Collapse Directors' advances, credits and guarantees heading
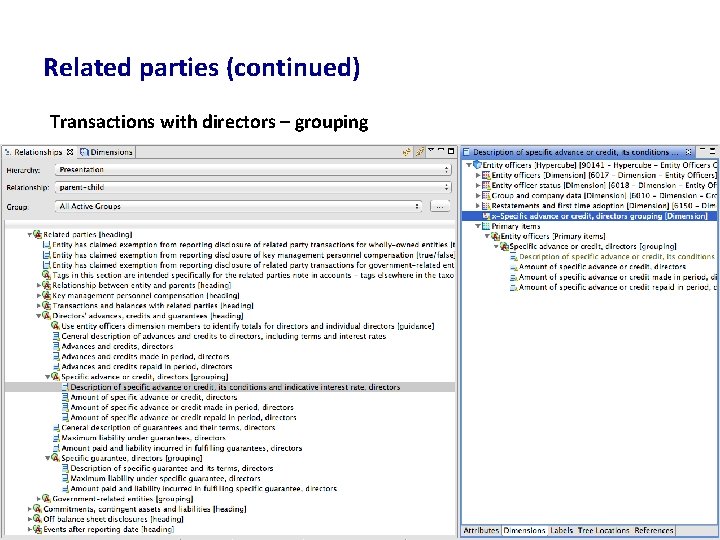 click(x=39, y=316)
